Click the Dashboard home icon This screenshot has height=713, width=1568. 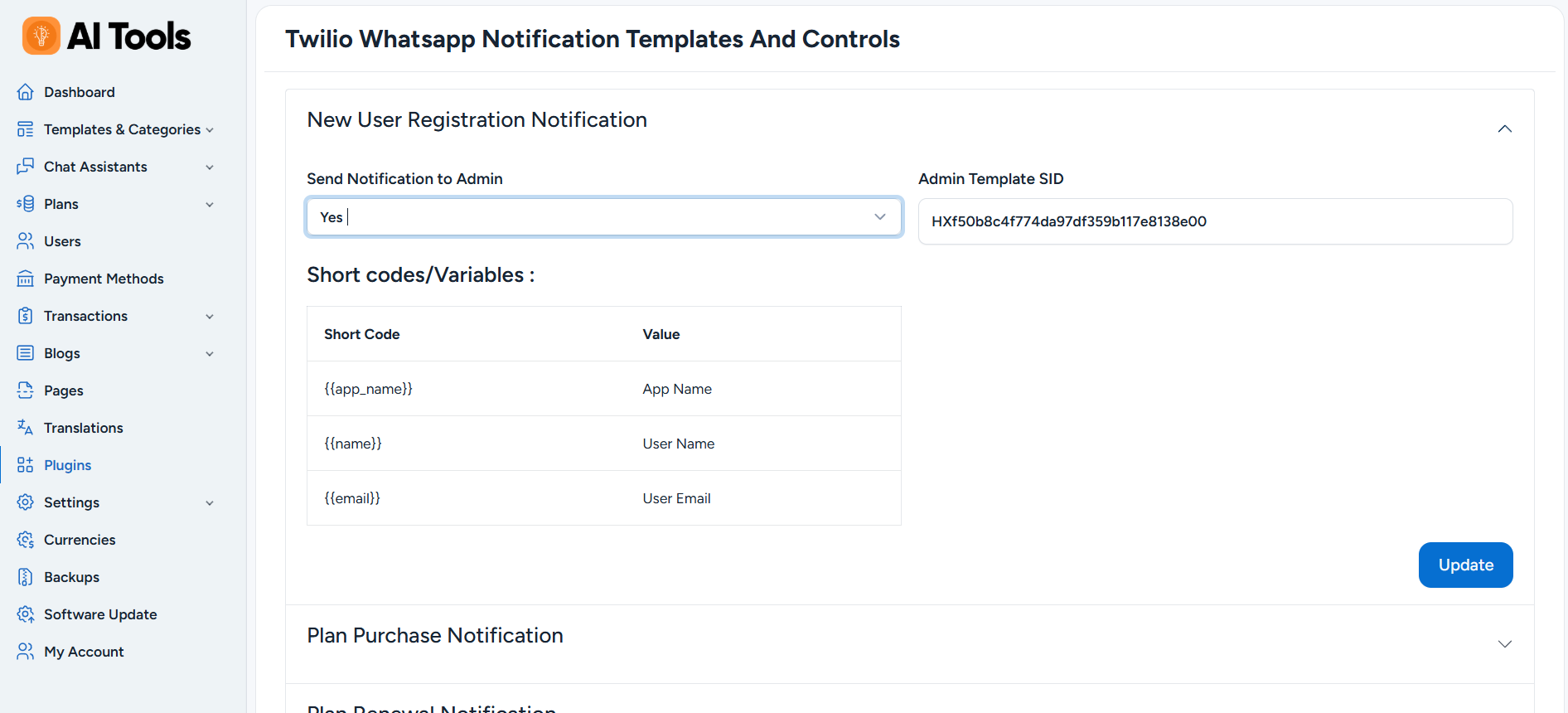26,92
